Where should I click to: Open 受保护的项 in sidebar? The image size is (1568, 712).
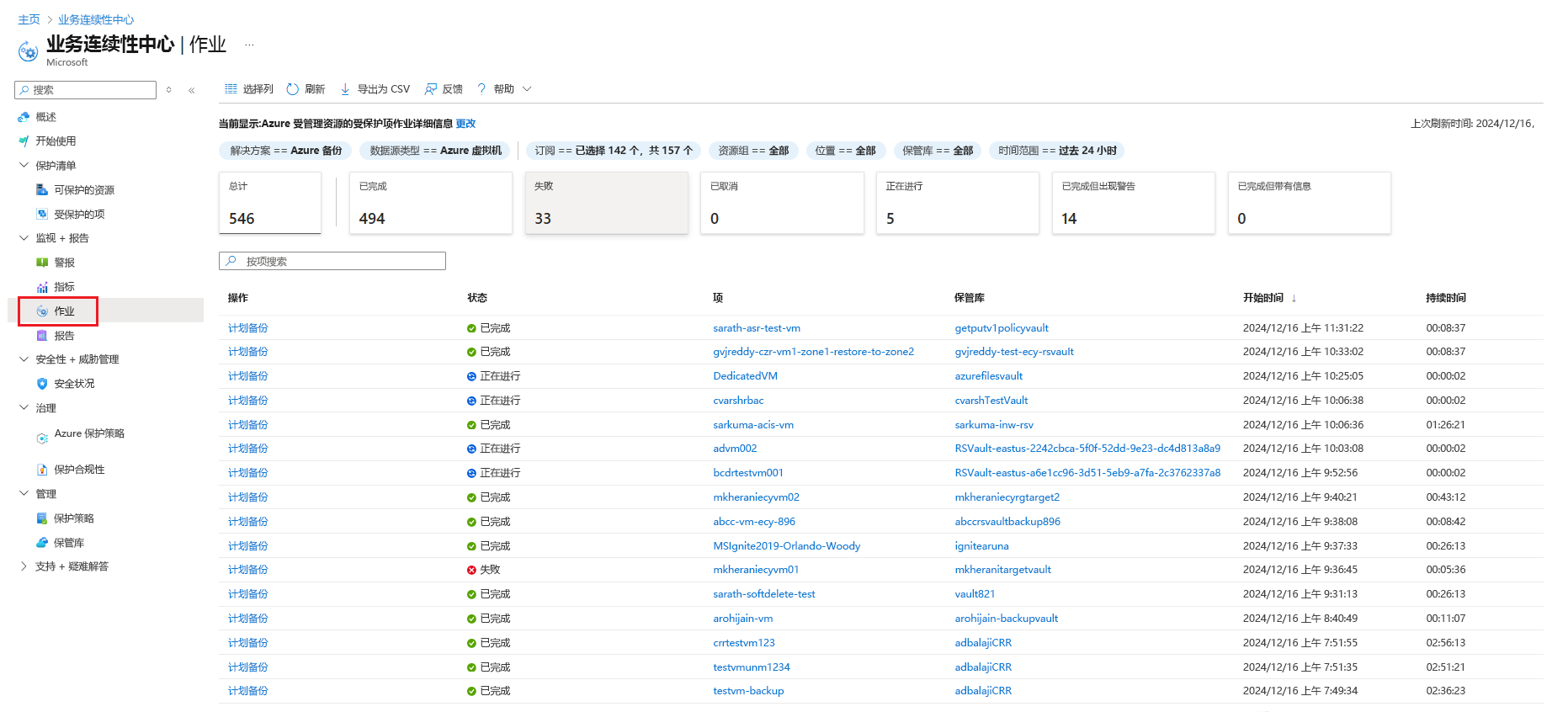pos(79,215)
